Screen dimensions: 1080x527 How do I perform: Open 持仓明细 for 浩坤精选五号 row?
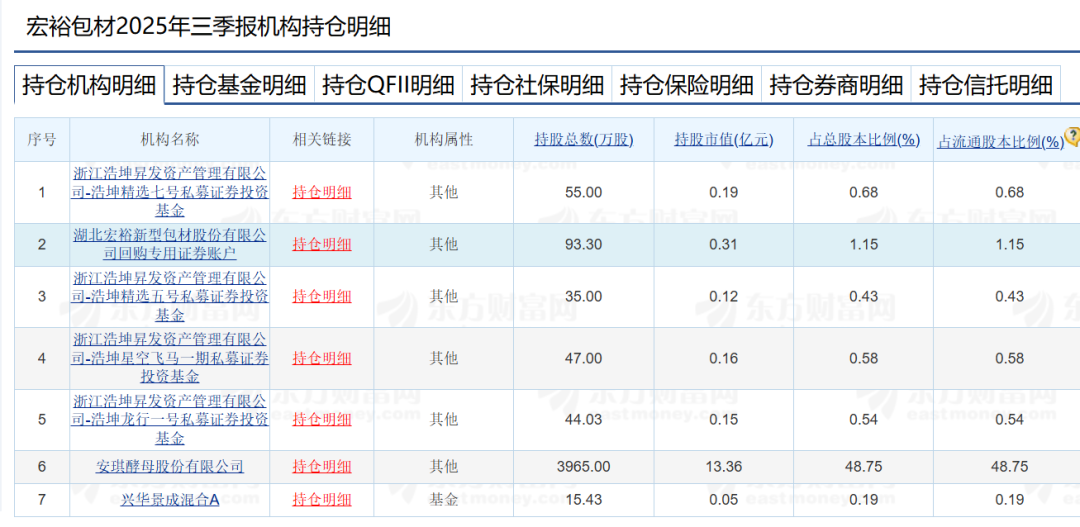coord(322,296)
